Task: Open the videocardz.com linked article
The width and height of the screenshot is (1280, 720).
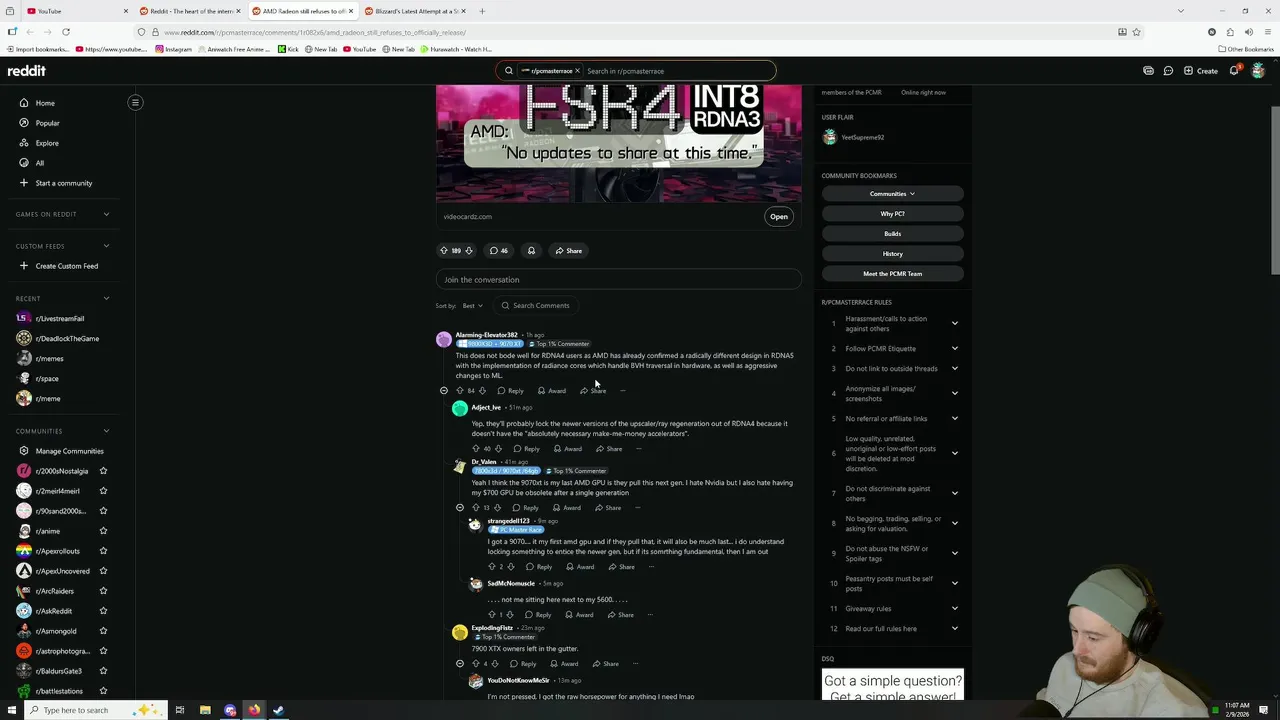Action: 778,216
